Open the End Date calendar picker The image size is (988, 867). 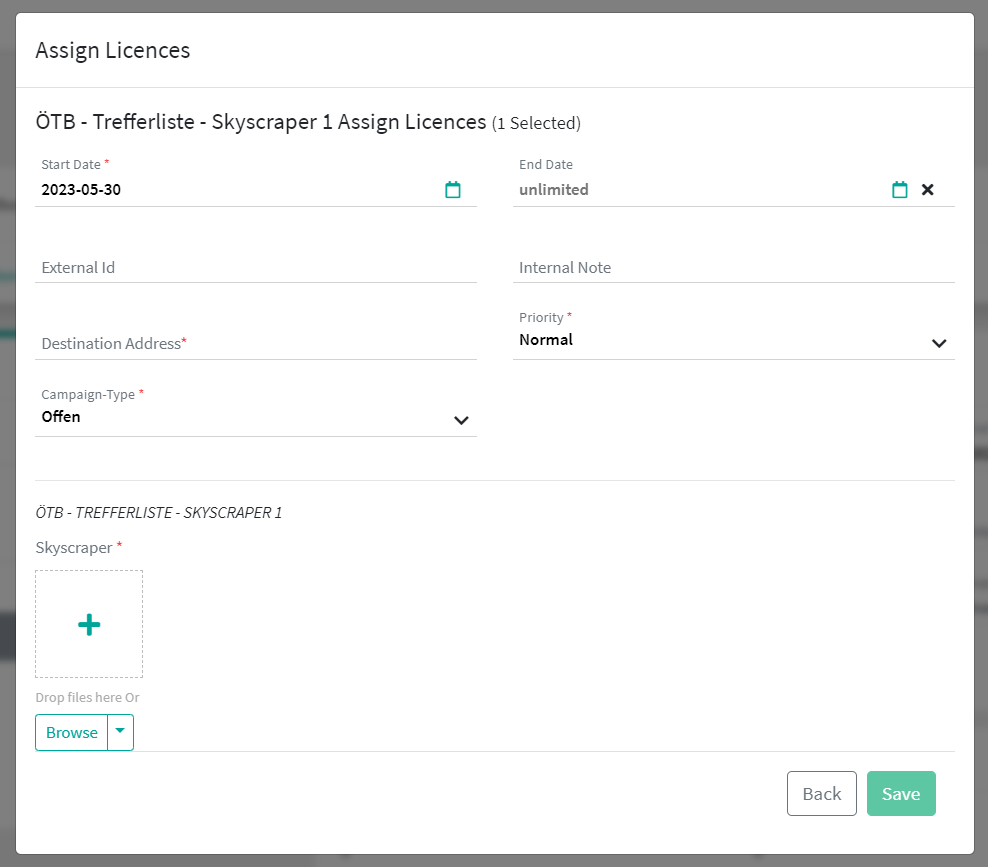900,190
